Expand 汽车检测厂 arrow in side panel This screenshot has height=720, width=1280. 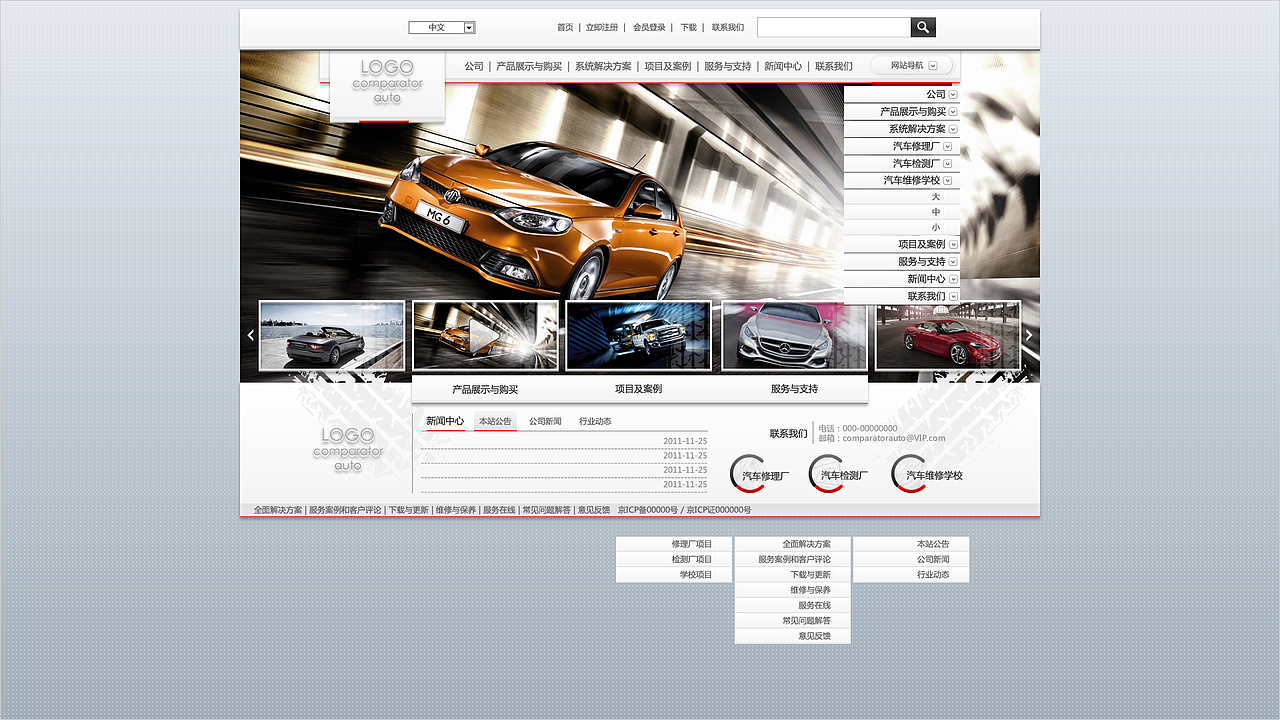tap(948, 164)
